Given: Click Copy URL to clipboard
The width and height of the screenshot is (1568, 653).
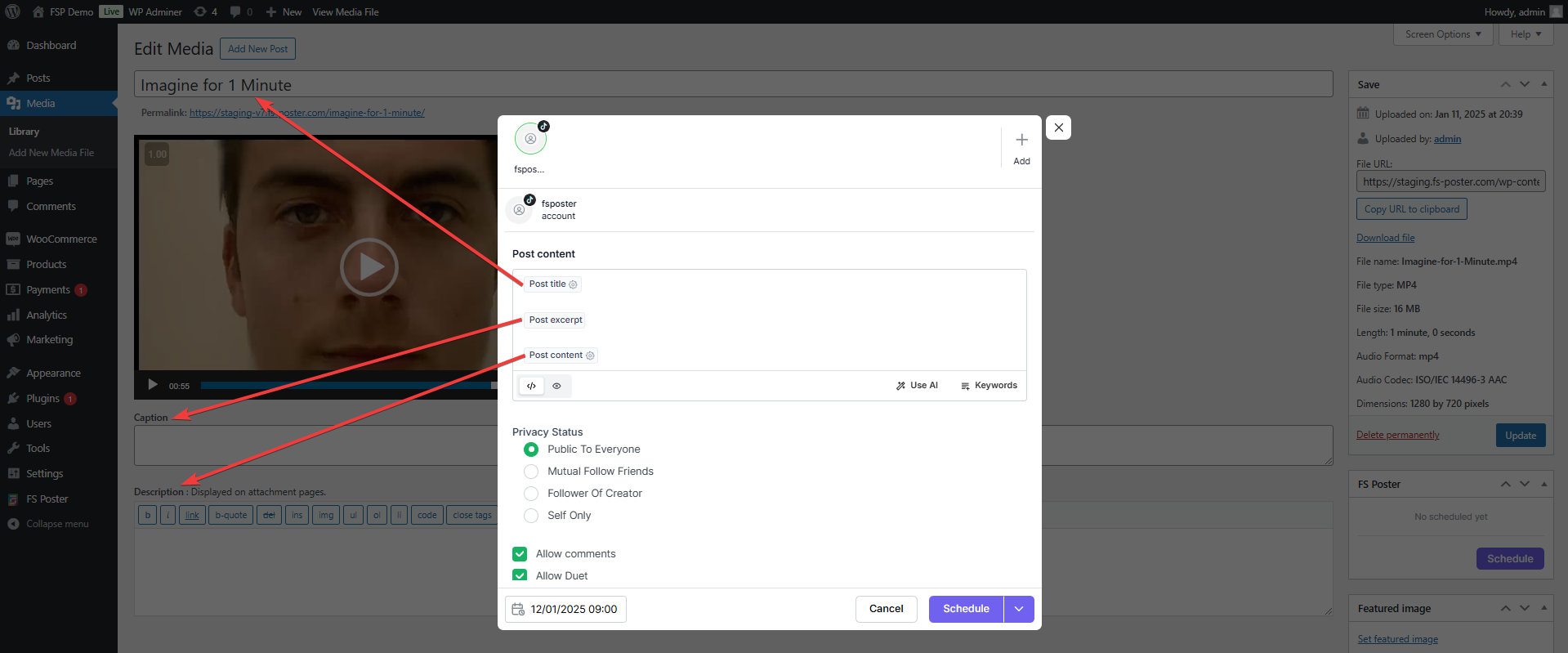Looking at the screenshot, I should coord(1412,209).
